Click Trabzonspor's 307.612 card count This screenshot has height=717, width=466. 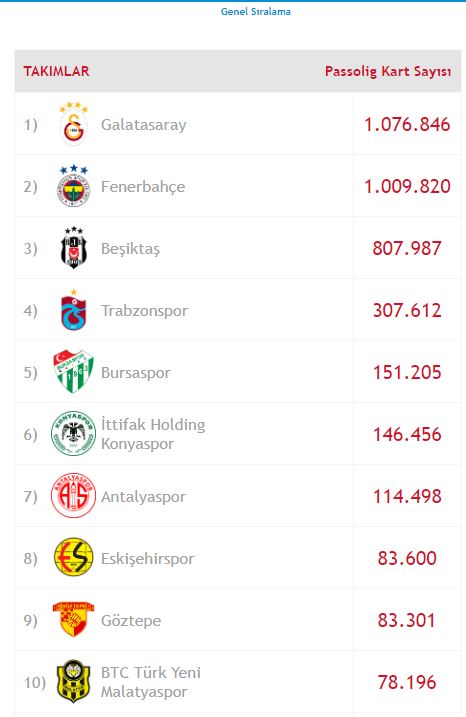pyautogui.click(x=407, y=310)
